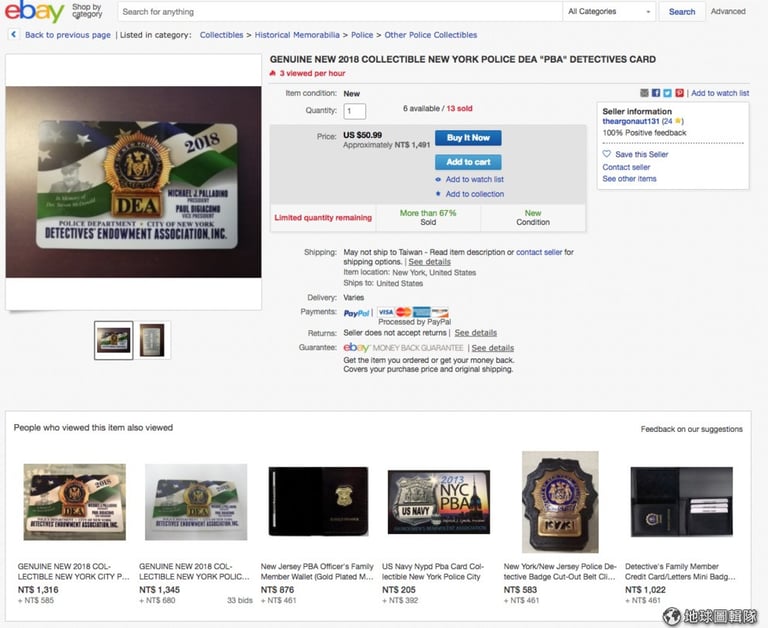Expand the Shop by category menu

click(87, 11)
